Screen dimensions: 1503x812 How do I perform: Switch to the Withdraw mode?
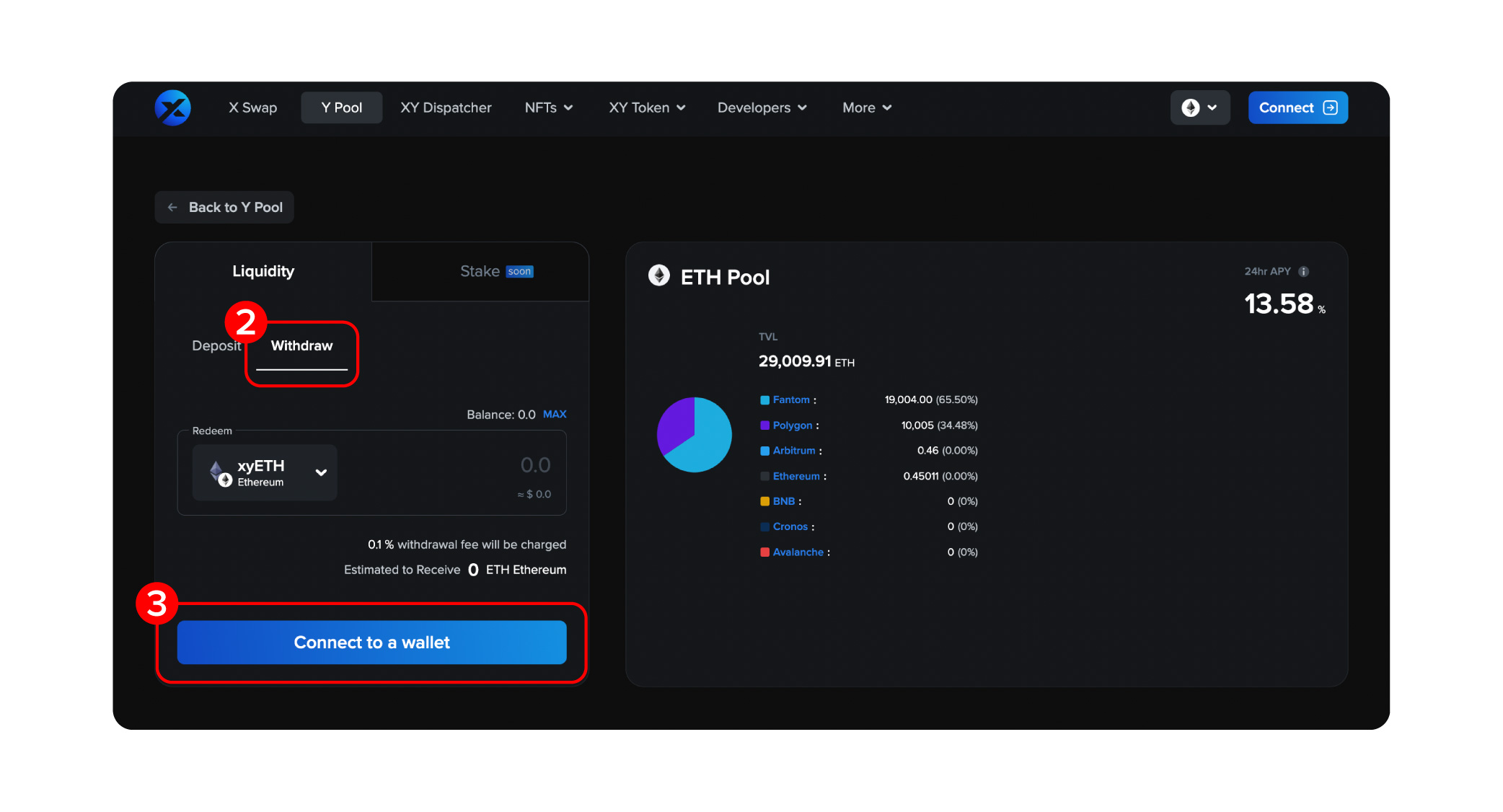(x=301, y=345)
